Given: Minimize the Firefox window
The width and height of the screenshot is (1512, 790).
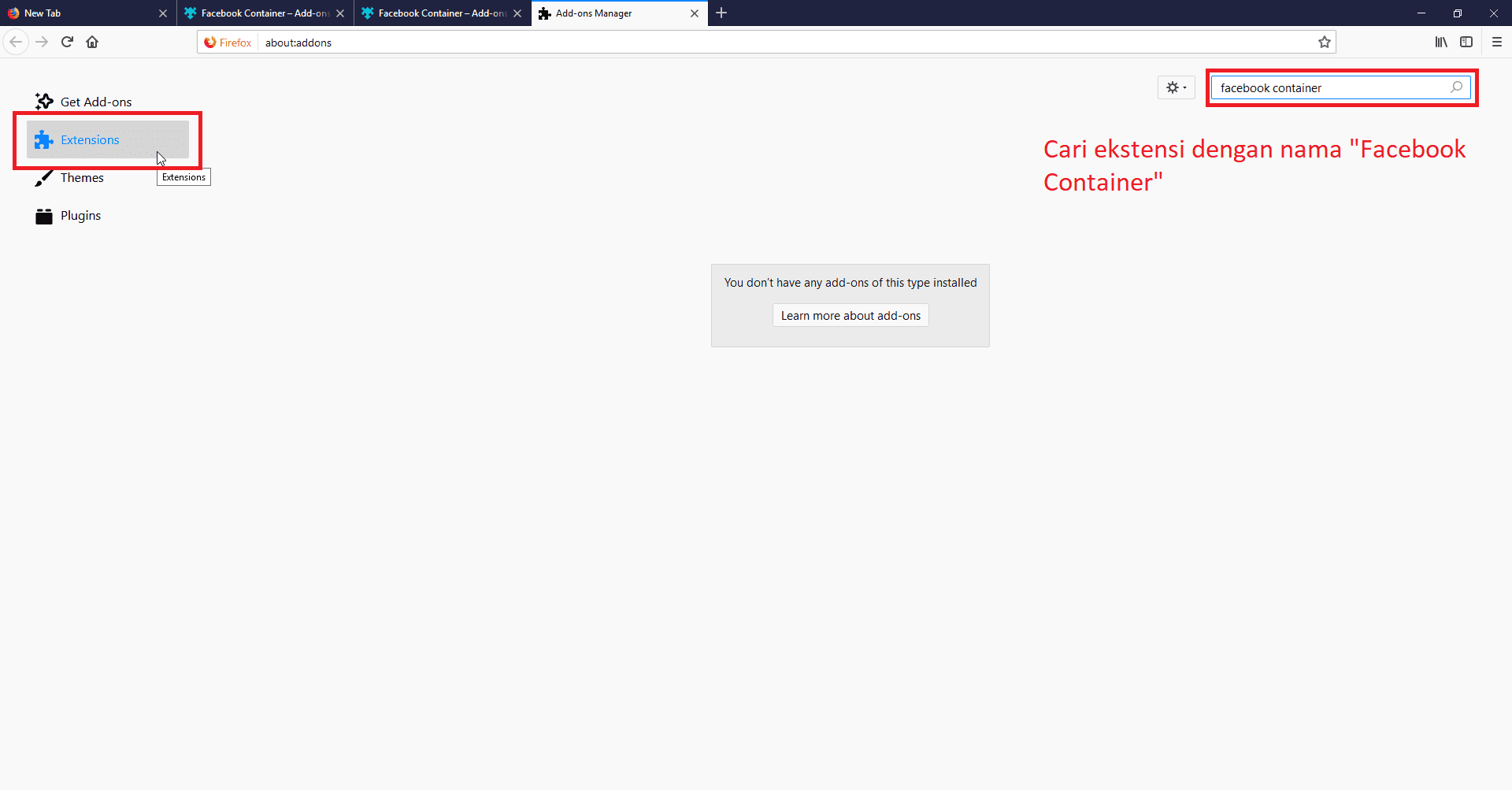Looking at the screenshot, I should click(x=1421, y=13).
